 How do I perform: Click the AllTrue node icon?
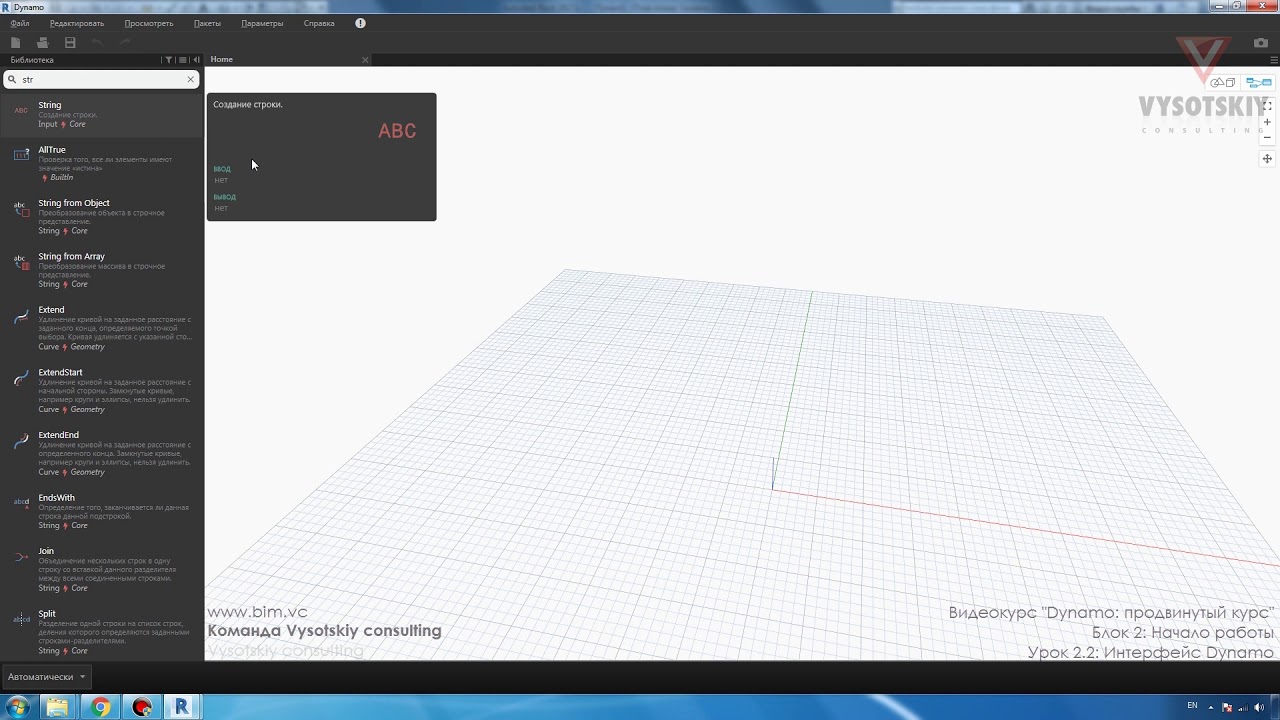point(21,155)
